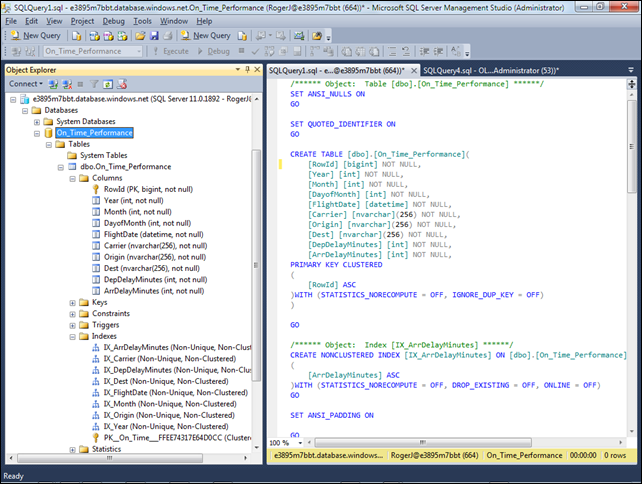Uncomment the selected lines

(406, 51)
